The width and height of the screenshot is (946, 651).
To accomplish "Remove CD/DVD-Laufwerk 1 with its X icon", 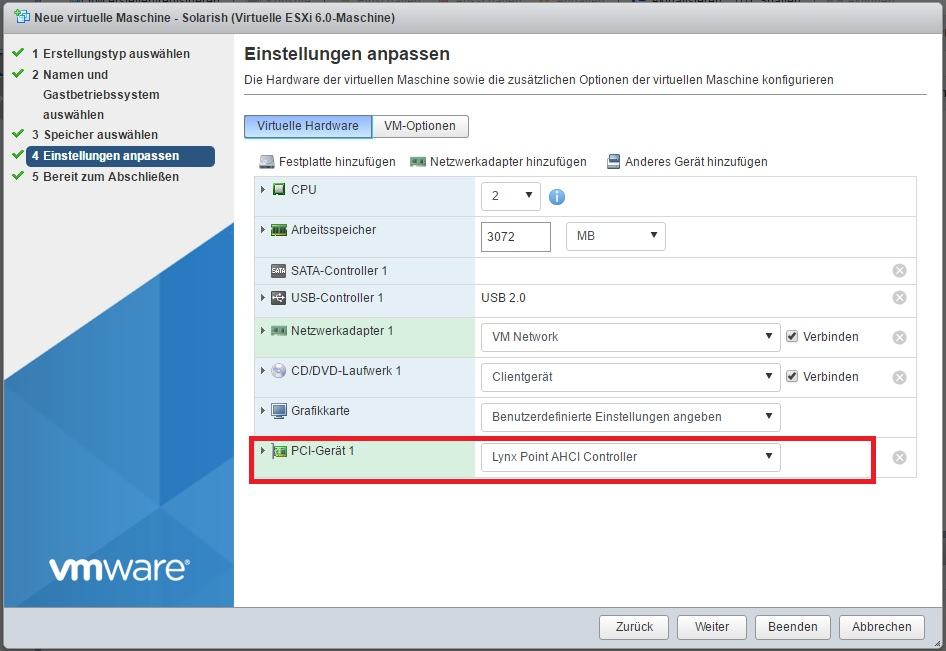I will point(900,377).
